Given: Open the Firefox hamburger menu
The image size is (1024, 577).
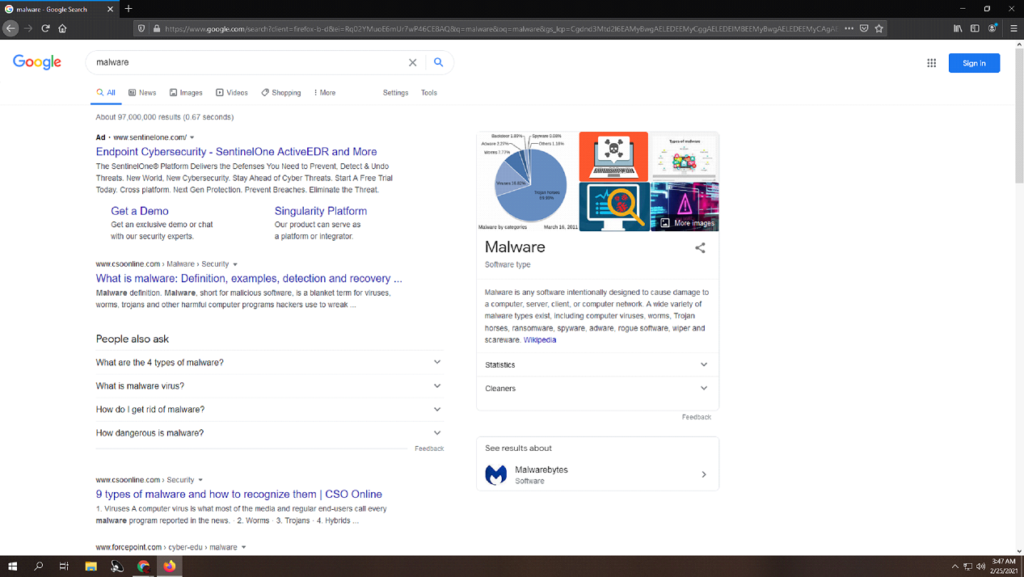Looking at the screenshot, I should coord(1014,28).
